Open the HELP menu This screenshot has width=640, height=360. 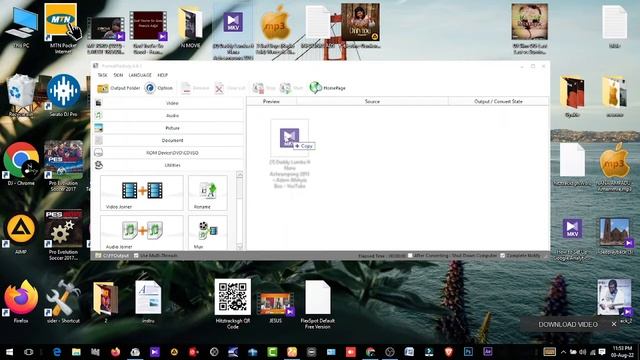[162, 75]
